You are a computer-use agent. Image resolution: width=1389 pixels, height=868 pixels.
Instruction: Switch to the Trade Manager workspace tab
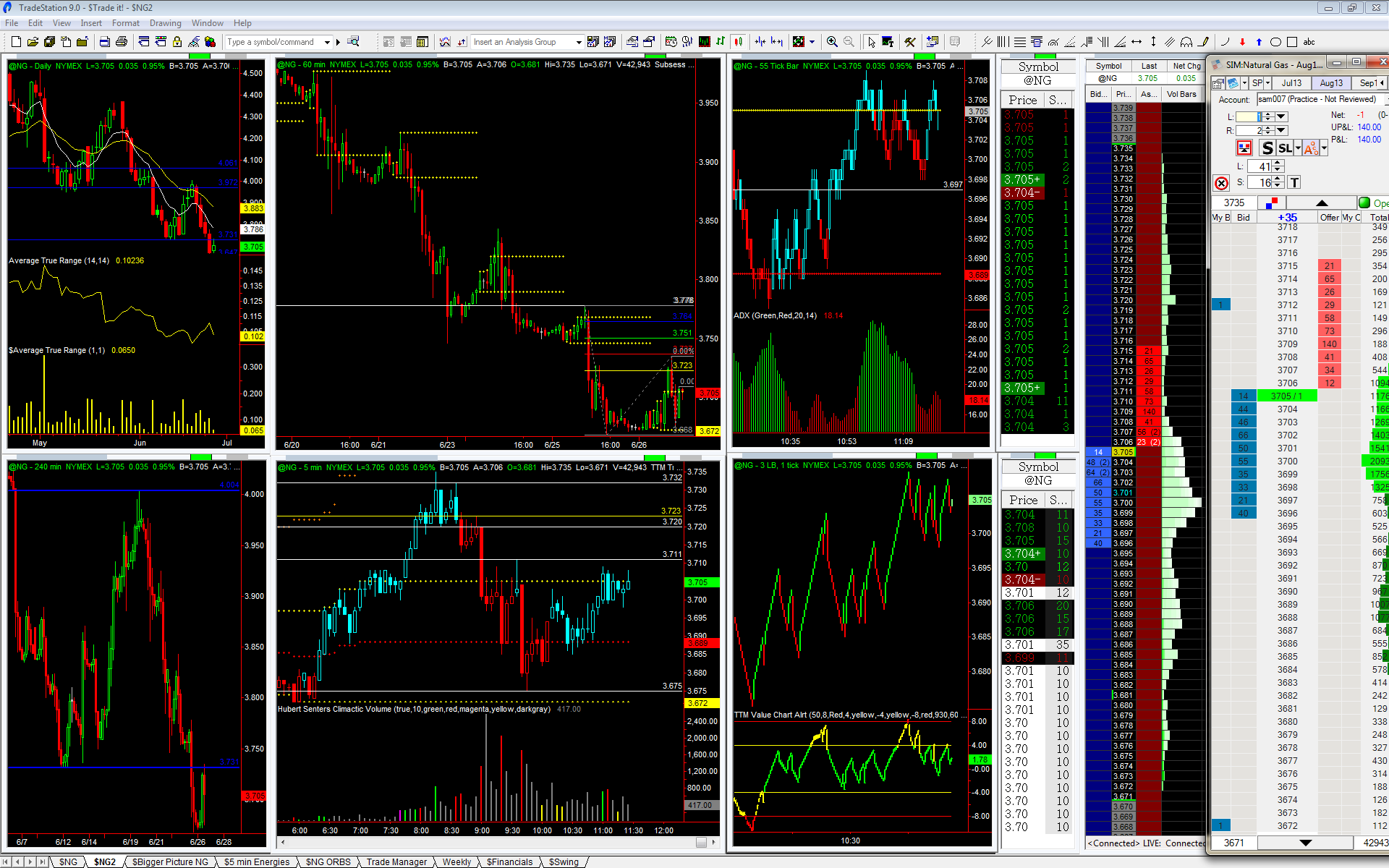pyautogui.click(x=396, y=861)
